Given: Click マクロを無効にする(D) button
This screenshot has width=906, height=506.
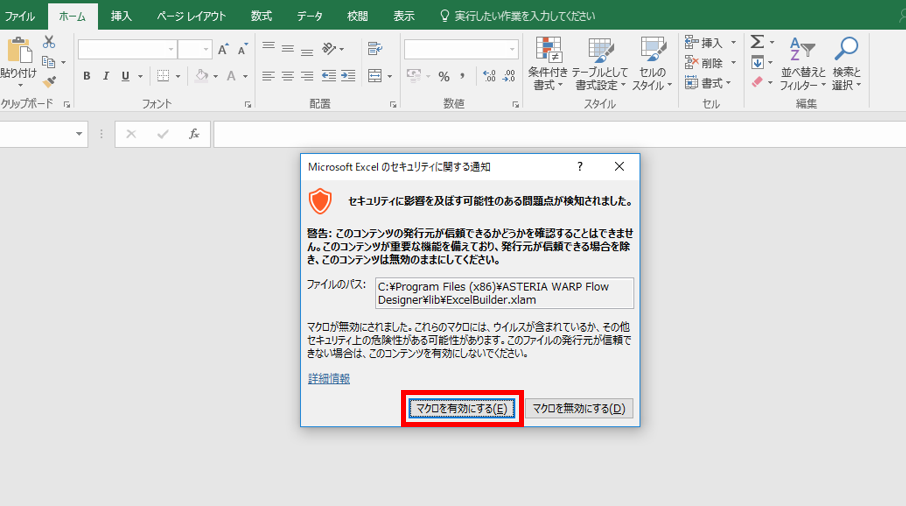Looking at the screenshot, I should click(x=579, y=408).
